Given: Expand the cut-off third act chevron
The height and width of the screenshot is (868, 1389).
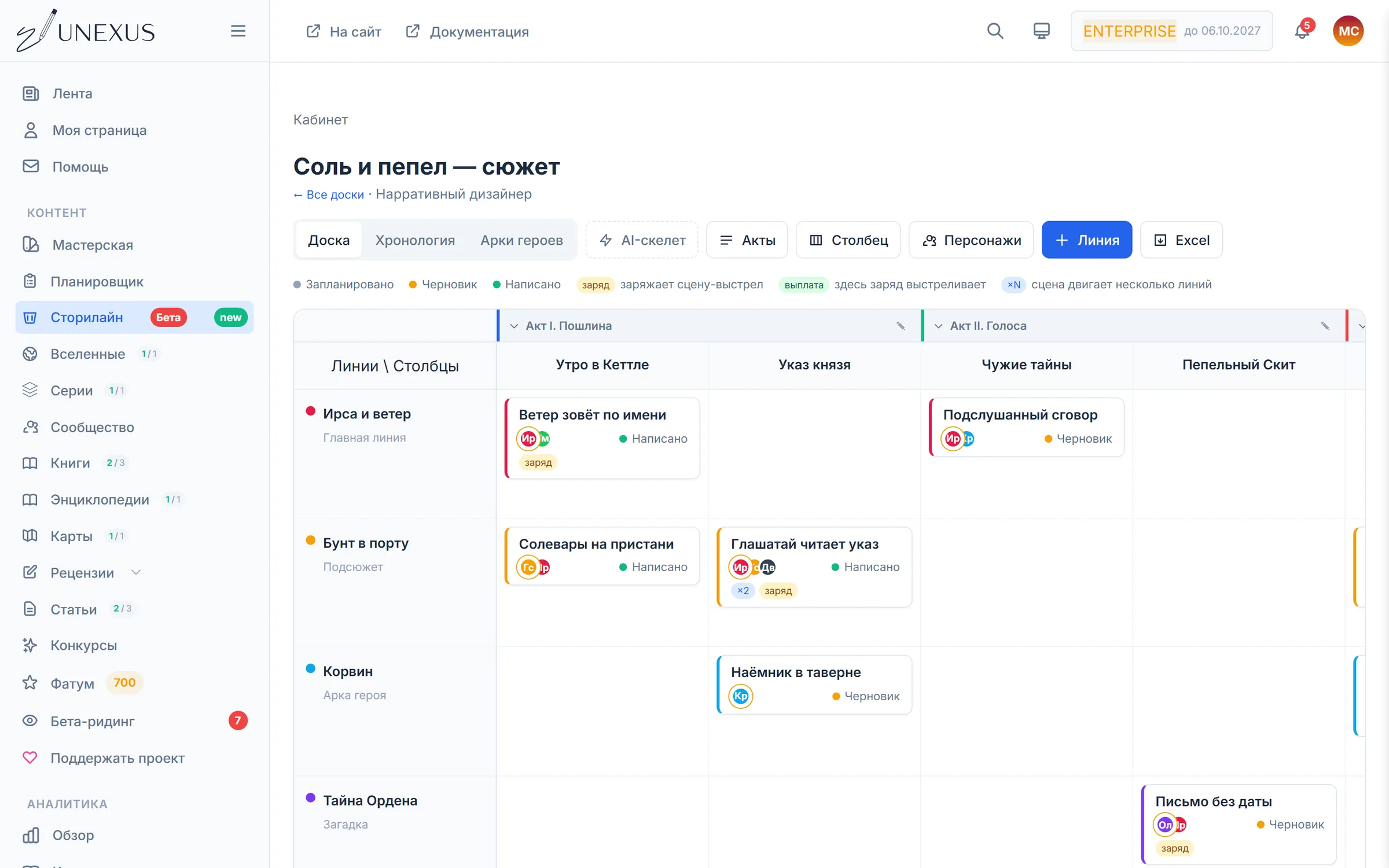Looking at the screenshot, I should coord(1361,326).
